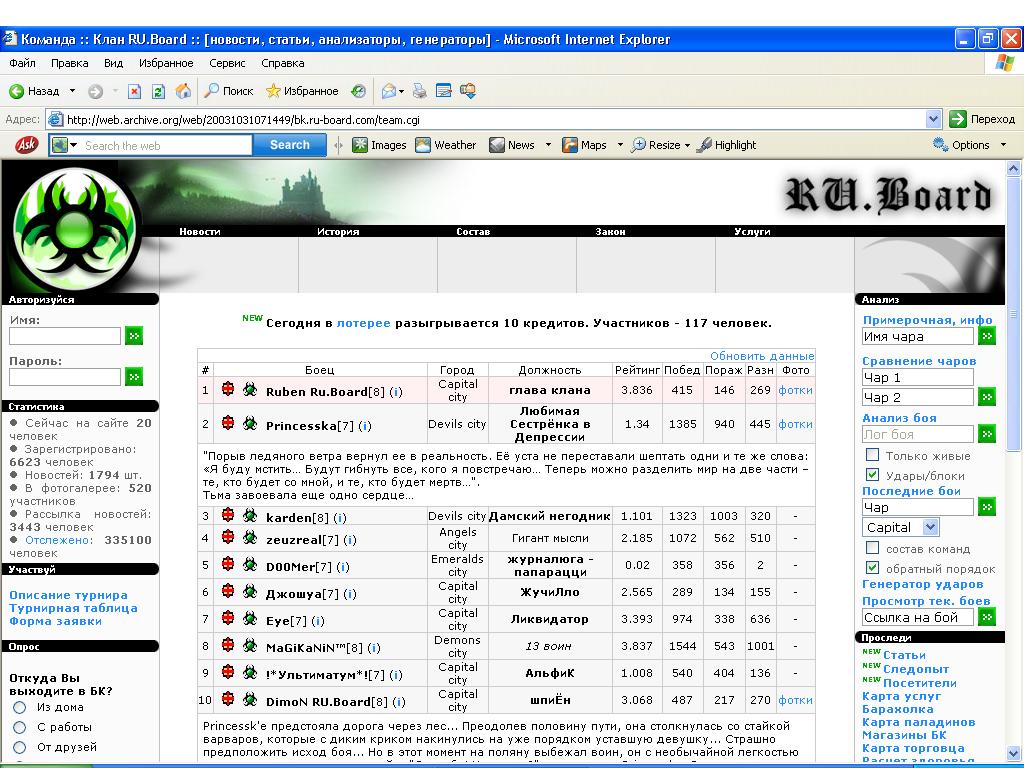1024x768 pixels.
Task: Go back with the Назад button
Action: pos(35,91)
